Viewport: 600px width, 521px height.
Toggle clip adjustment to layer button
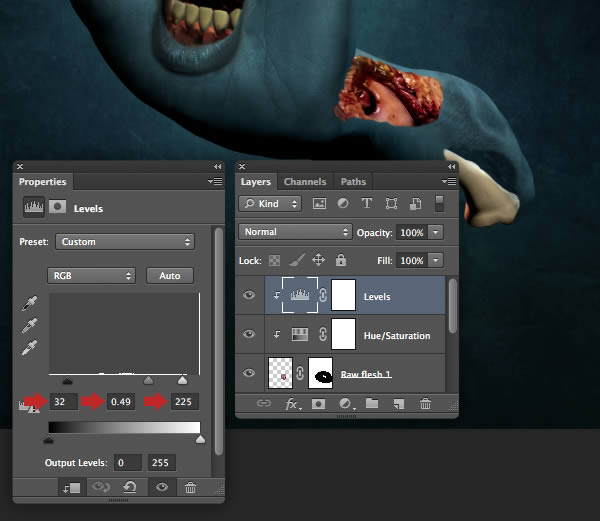[72, 488]
